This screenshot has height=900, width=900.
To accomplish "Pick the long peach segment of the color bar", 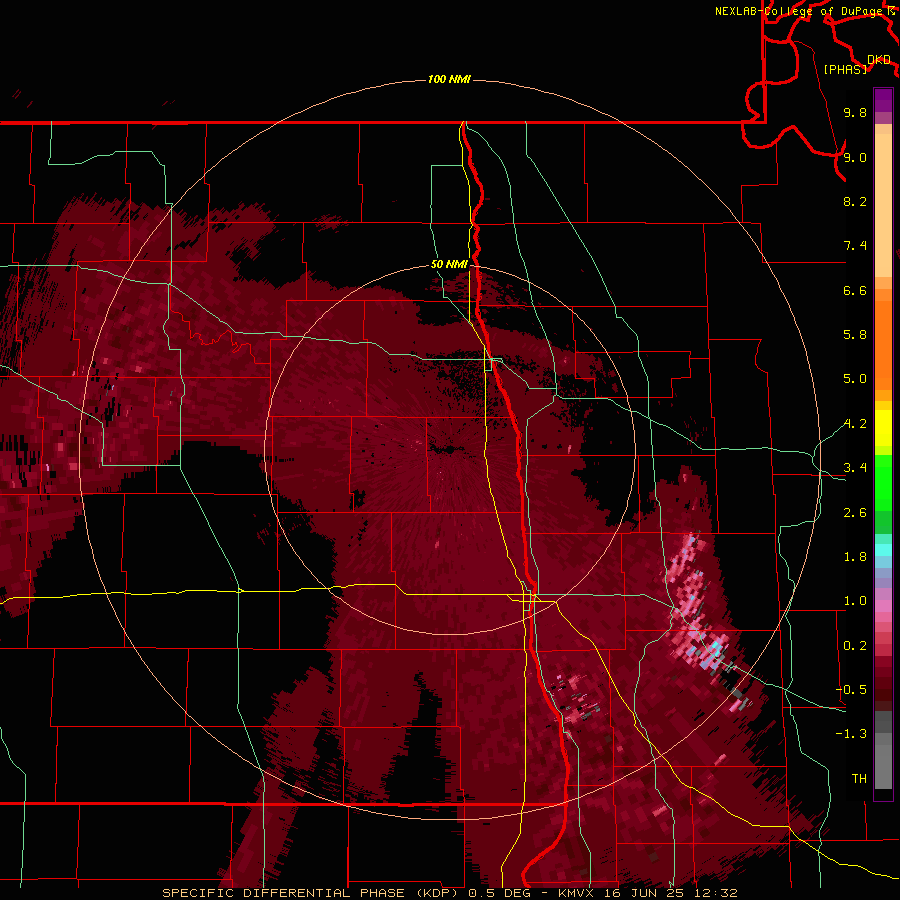I will (883, 205).
